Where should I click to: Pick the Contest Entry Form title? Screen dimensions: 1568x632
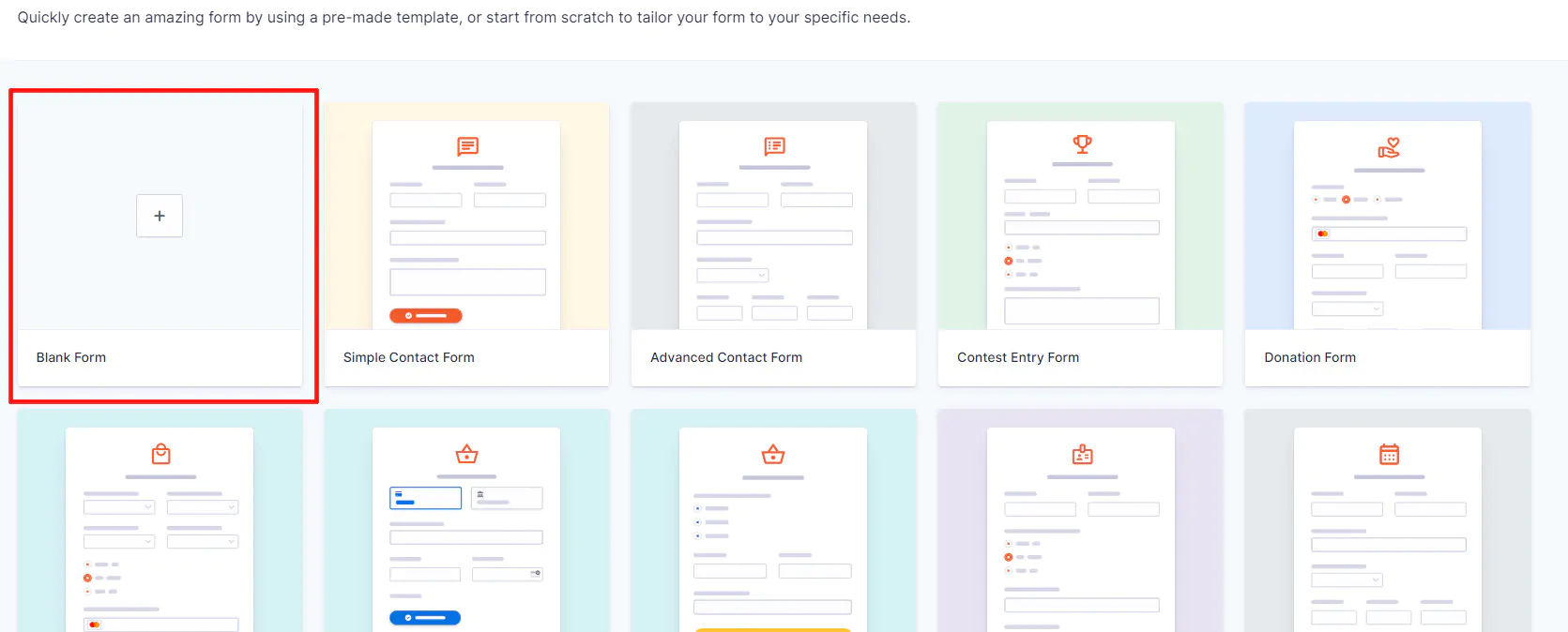pos(1017,357)
